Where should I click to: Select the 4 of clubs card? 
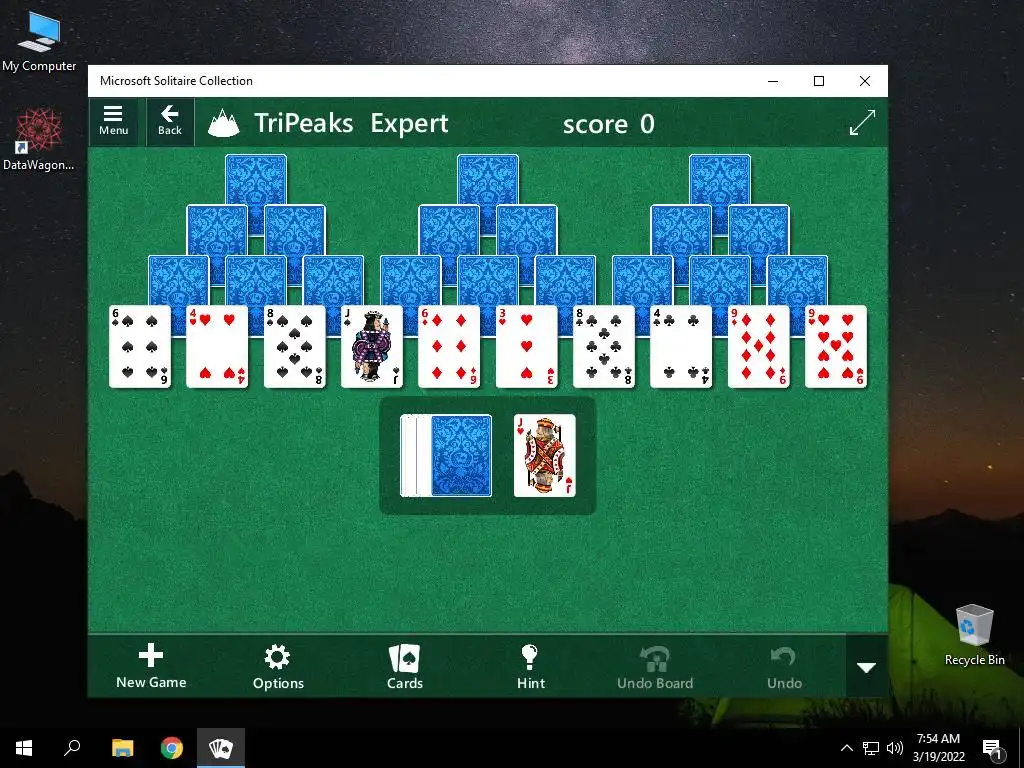pos(681,346)
